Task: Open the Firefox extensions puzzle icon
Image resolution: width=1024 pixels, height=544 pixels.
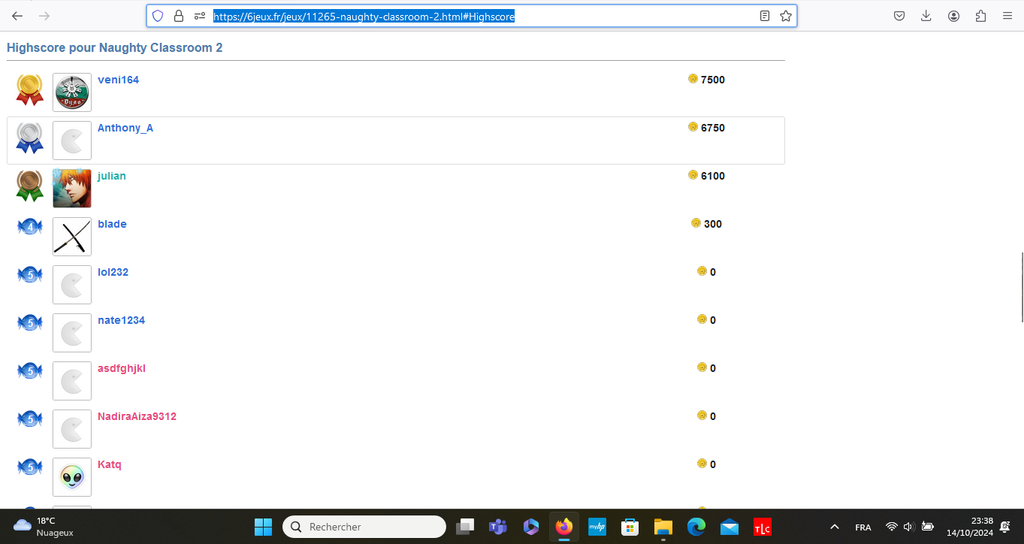Action: tap(980, 16)
